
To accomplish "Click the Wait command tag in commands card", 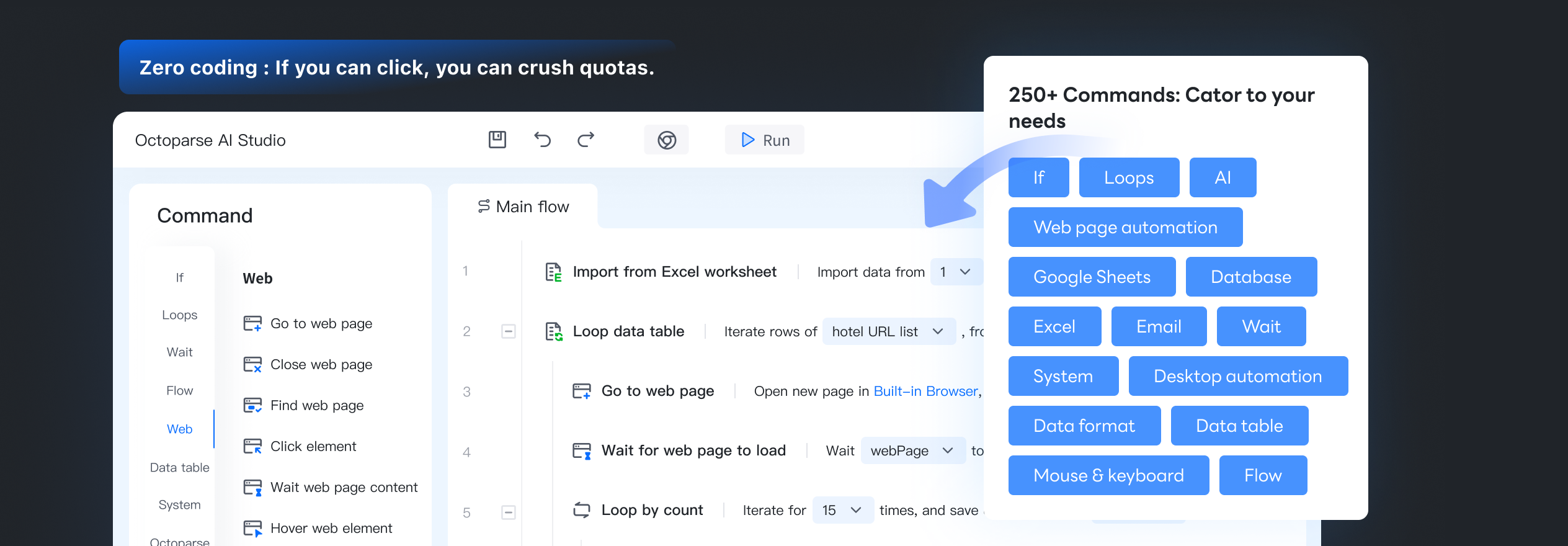I will [x=1262, y=326].
